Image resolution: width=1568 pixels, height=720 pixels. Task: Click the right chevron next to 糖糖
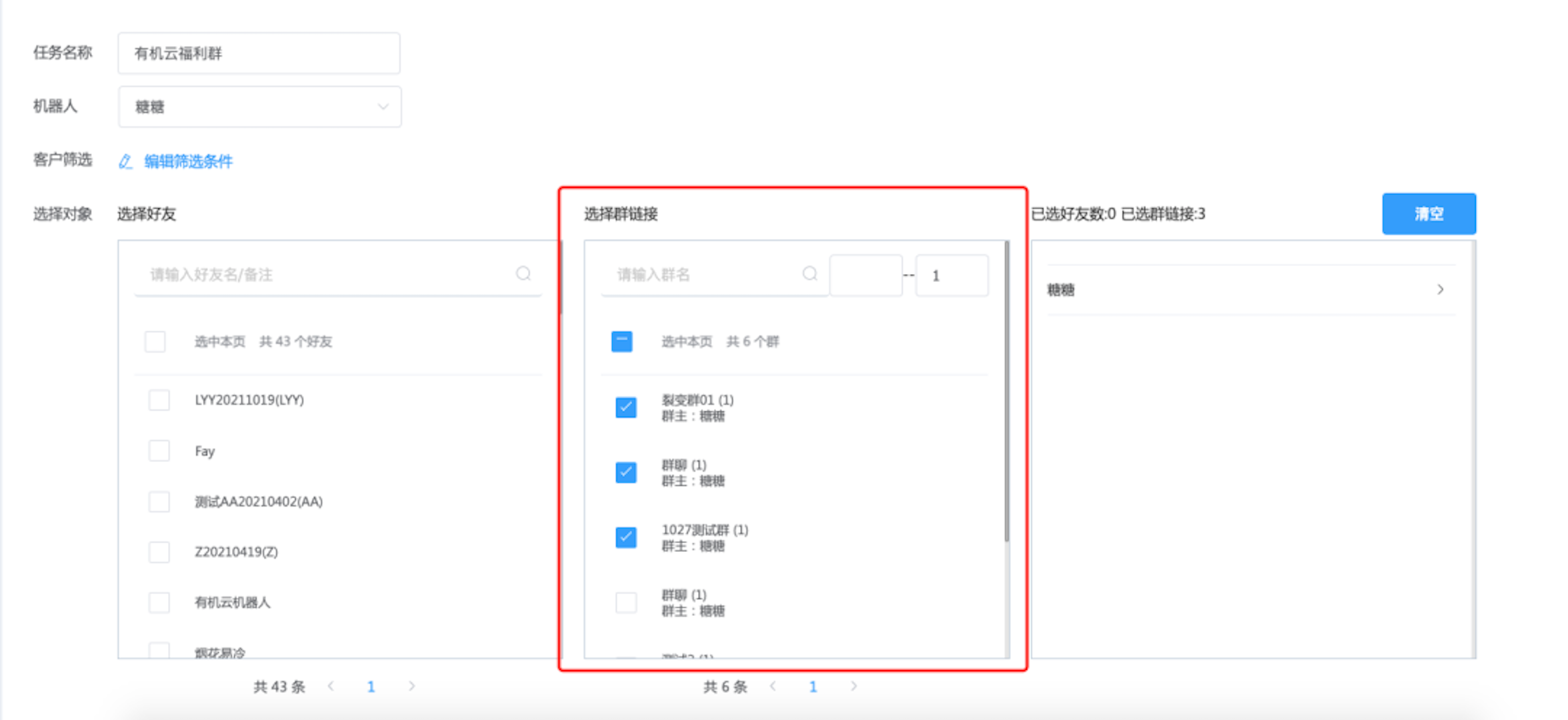coord(1440,289)
